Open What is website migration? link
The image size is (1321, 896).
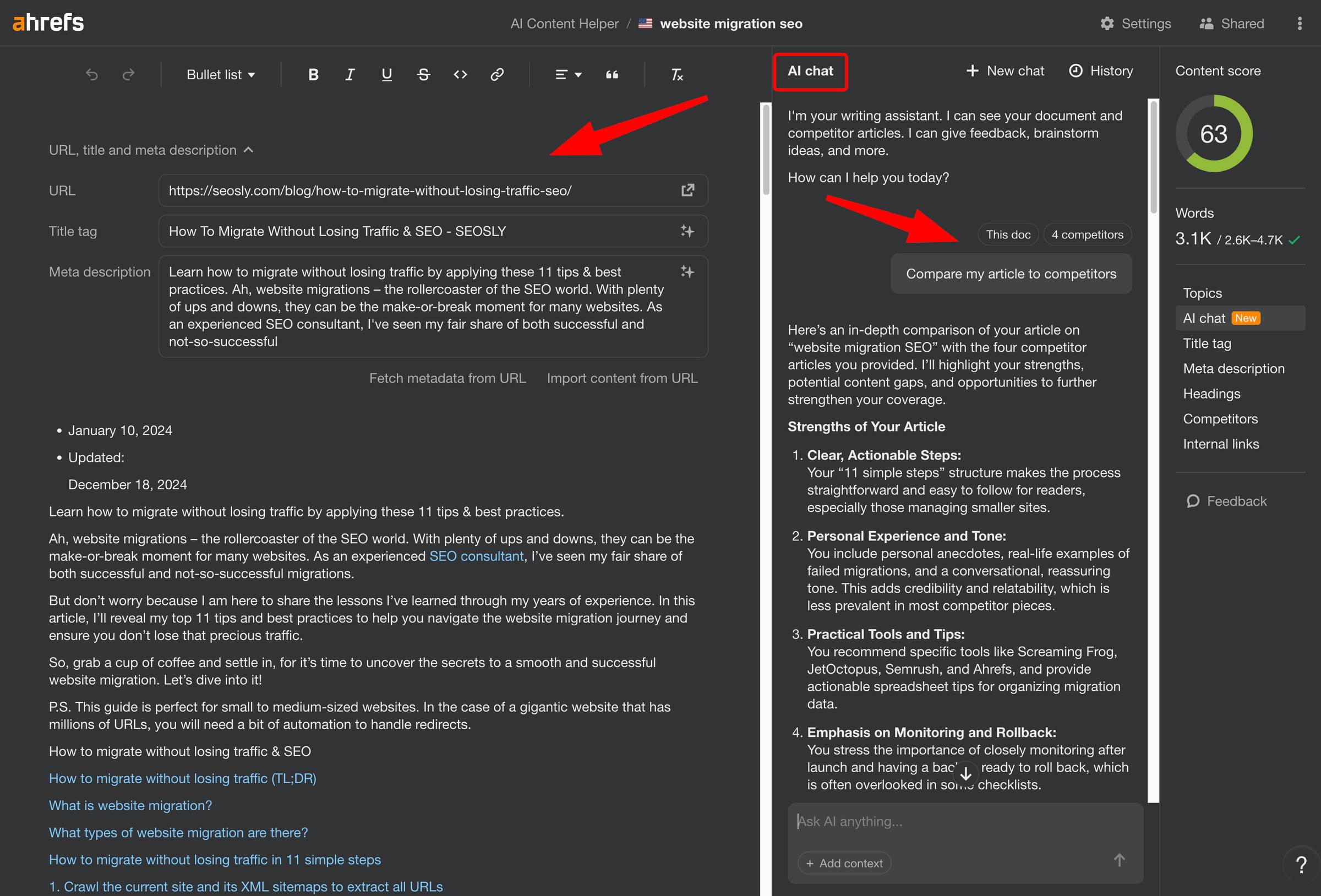pos(130,806)
